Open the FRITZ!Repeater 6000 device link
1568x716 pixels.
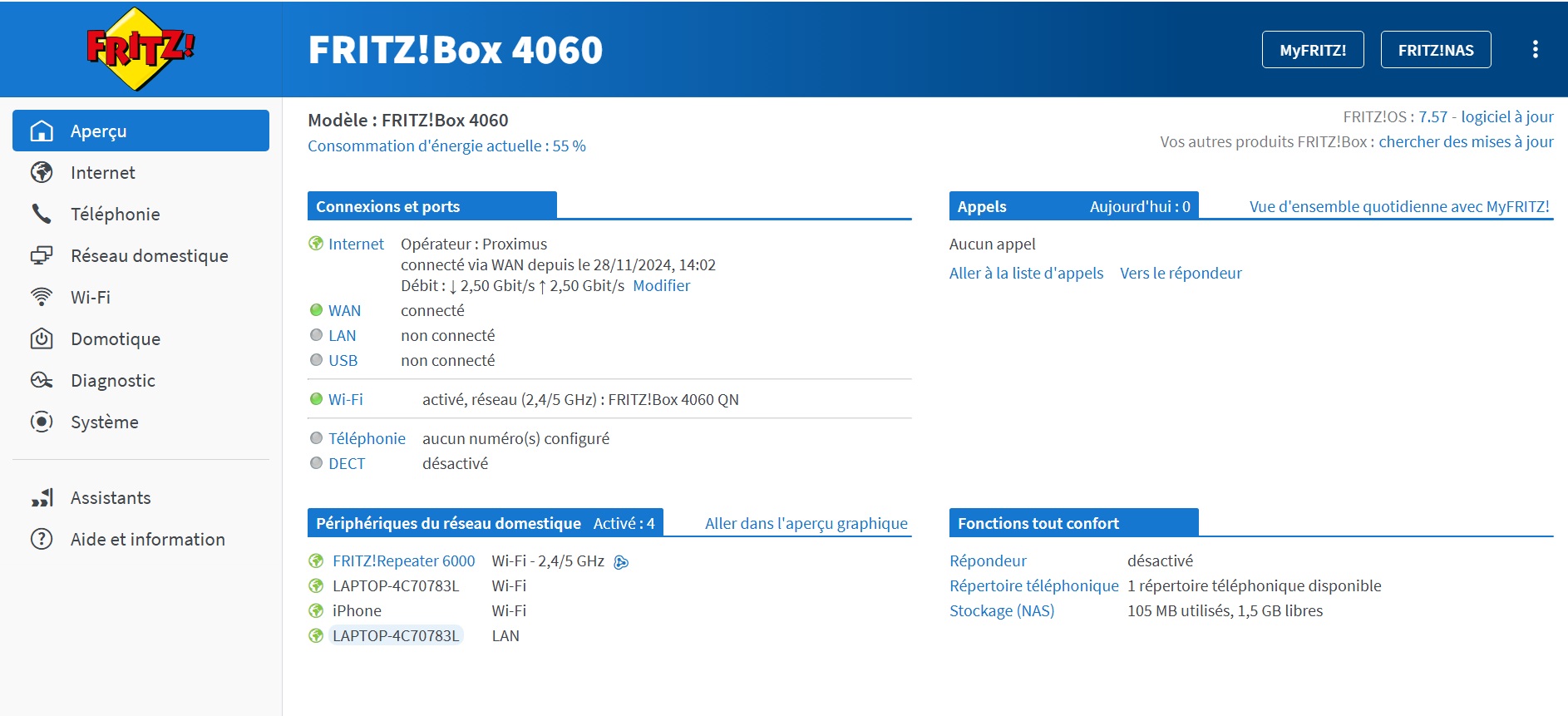tap(403, 560)
